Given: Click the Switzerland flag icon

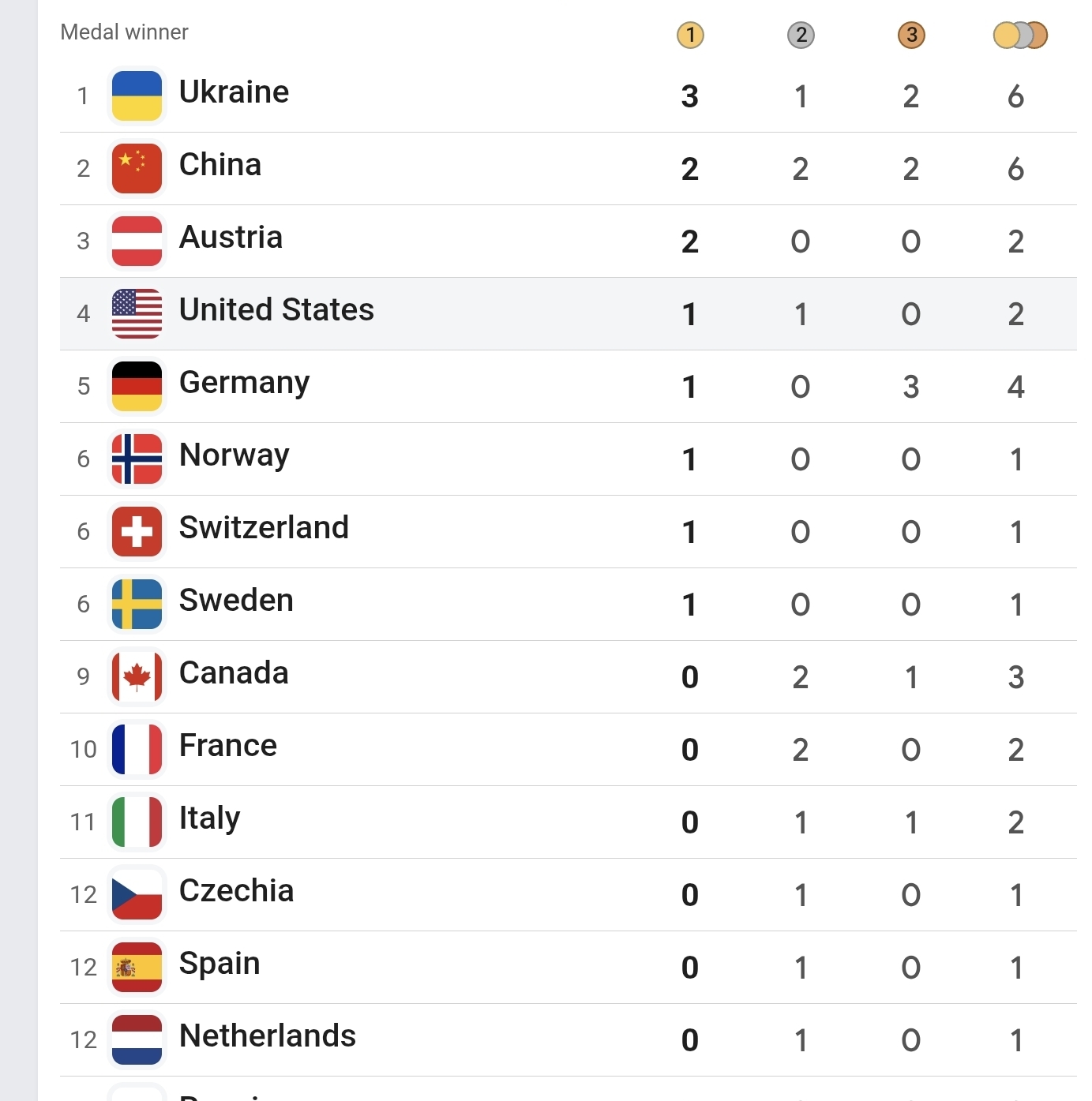Looking at the screenshot, I should point(137,531).
